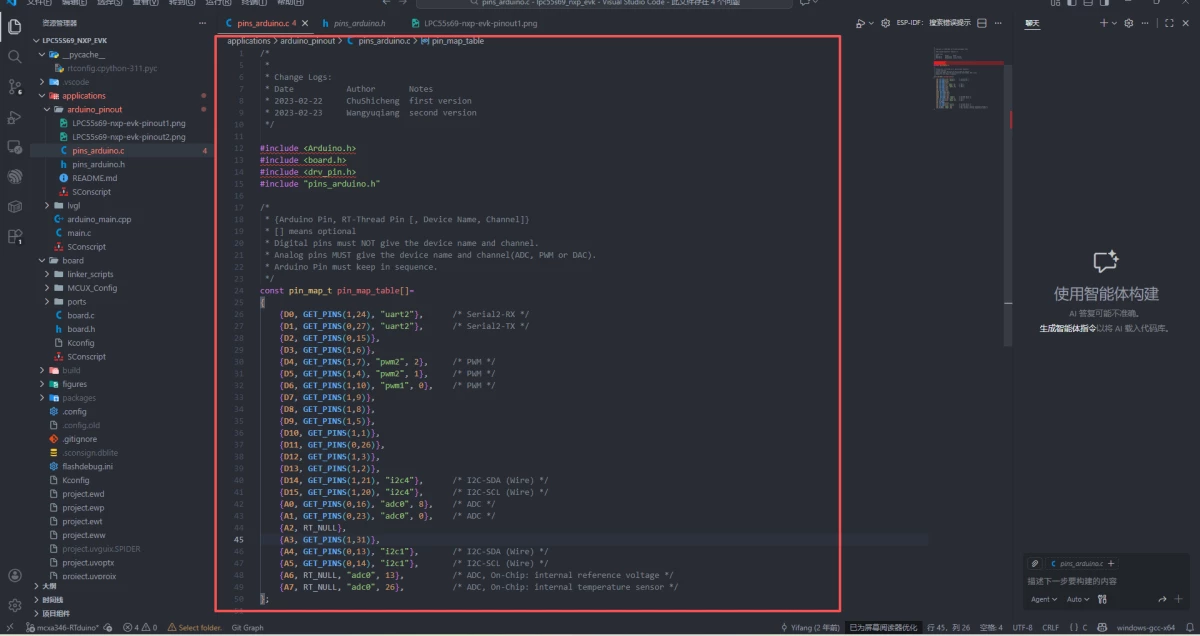Switch to the pins_arduino.h tab

coord(358,23)
